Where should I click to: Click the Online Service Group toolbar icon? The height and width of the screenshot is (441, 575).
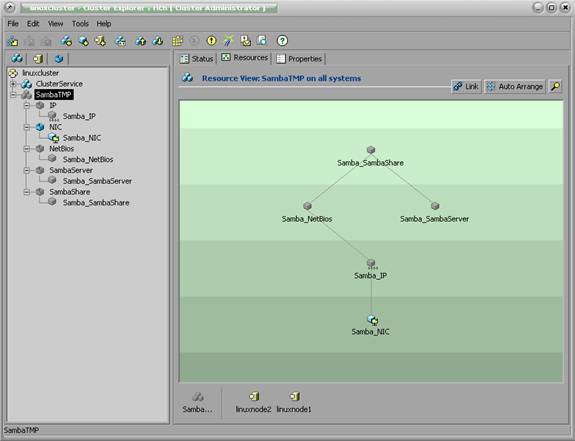tap(141, 41)
